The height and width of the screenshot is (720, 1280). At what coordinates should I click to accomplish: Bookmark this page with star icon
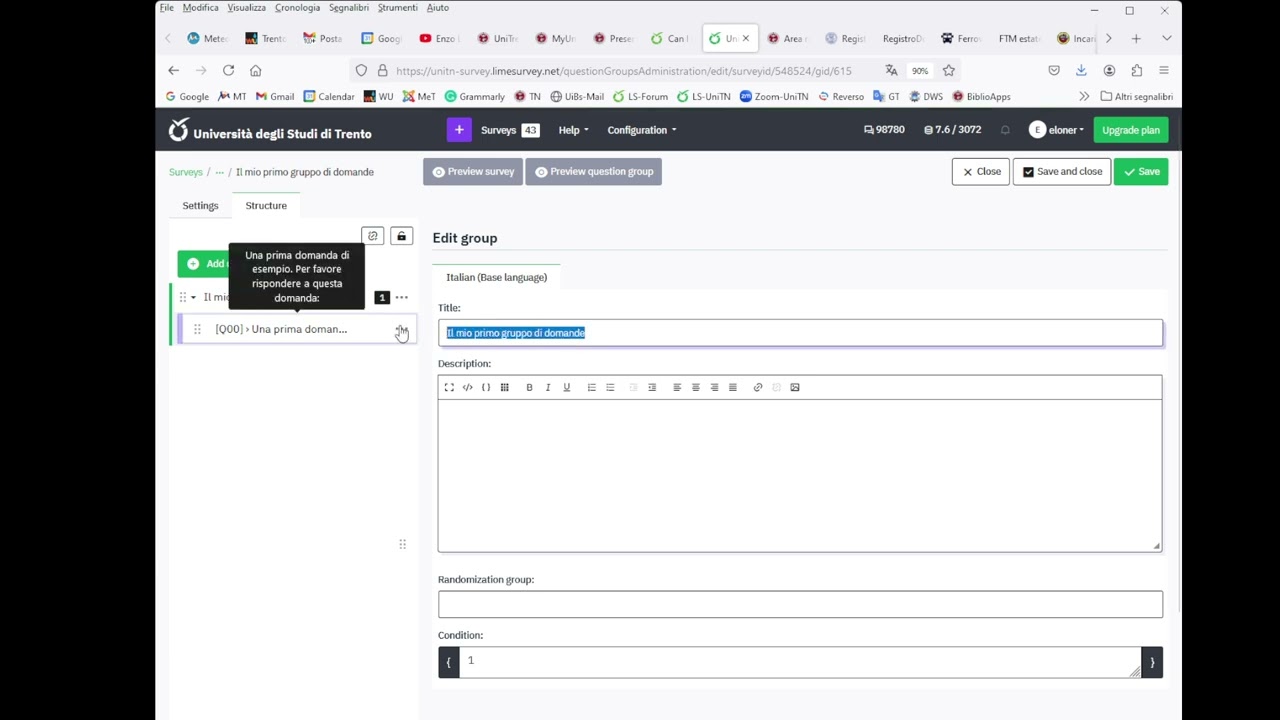tap(948, 70)
